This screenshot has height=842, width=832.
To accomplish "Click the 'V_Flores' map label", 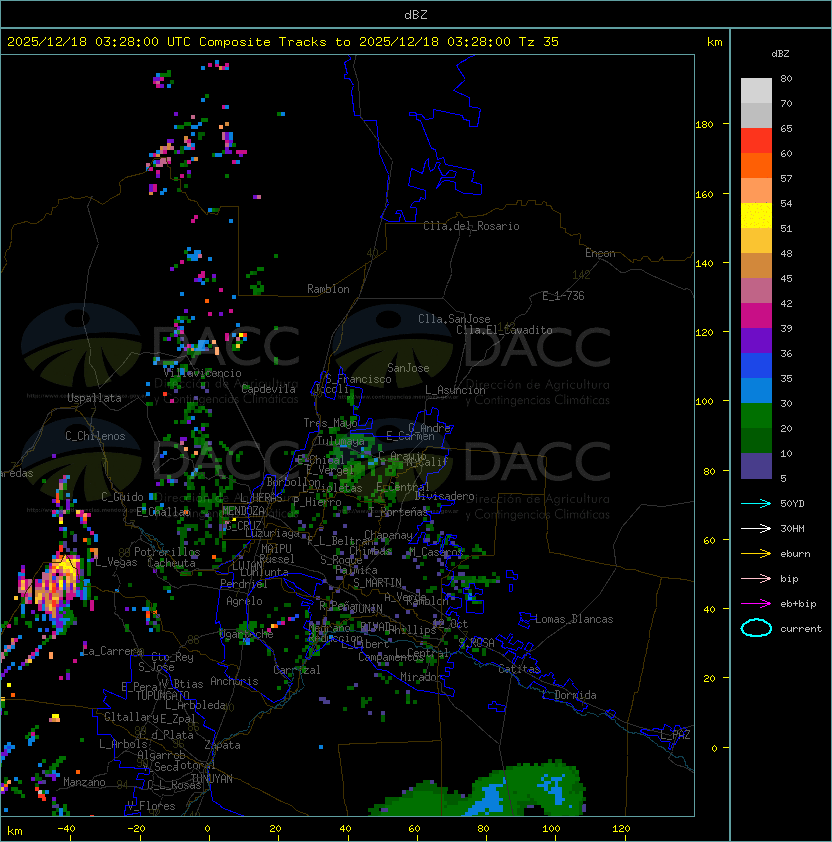I will [x=151, y=806].
